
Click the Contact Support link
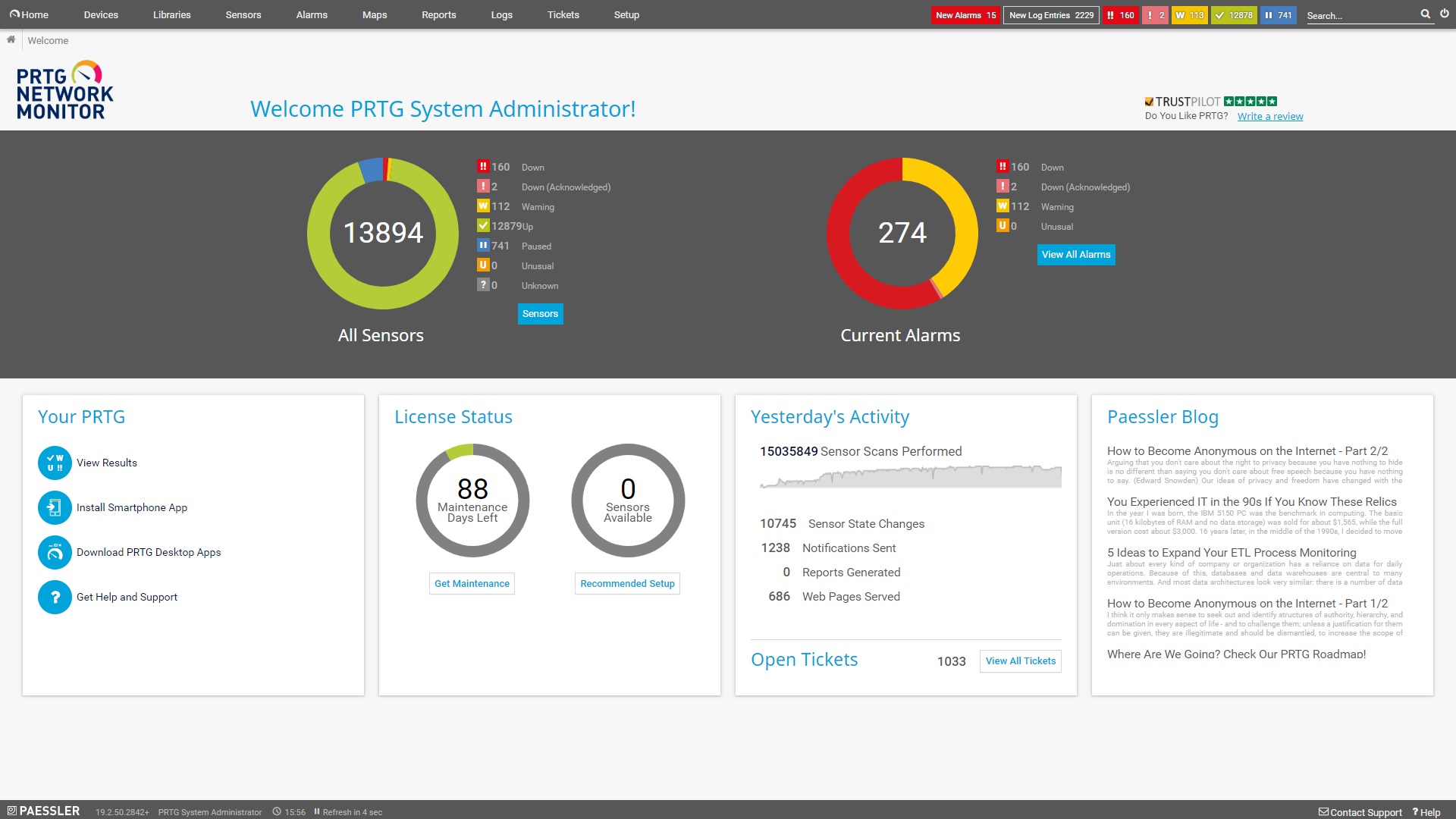pos(1360,812)
